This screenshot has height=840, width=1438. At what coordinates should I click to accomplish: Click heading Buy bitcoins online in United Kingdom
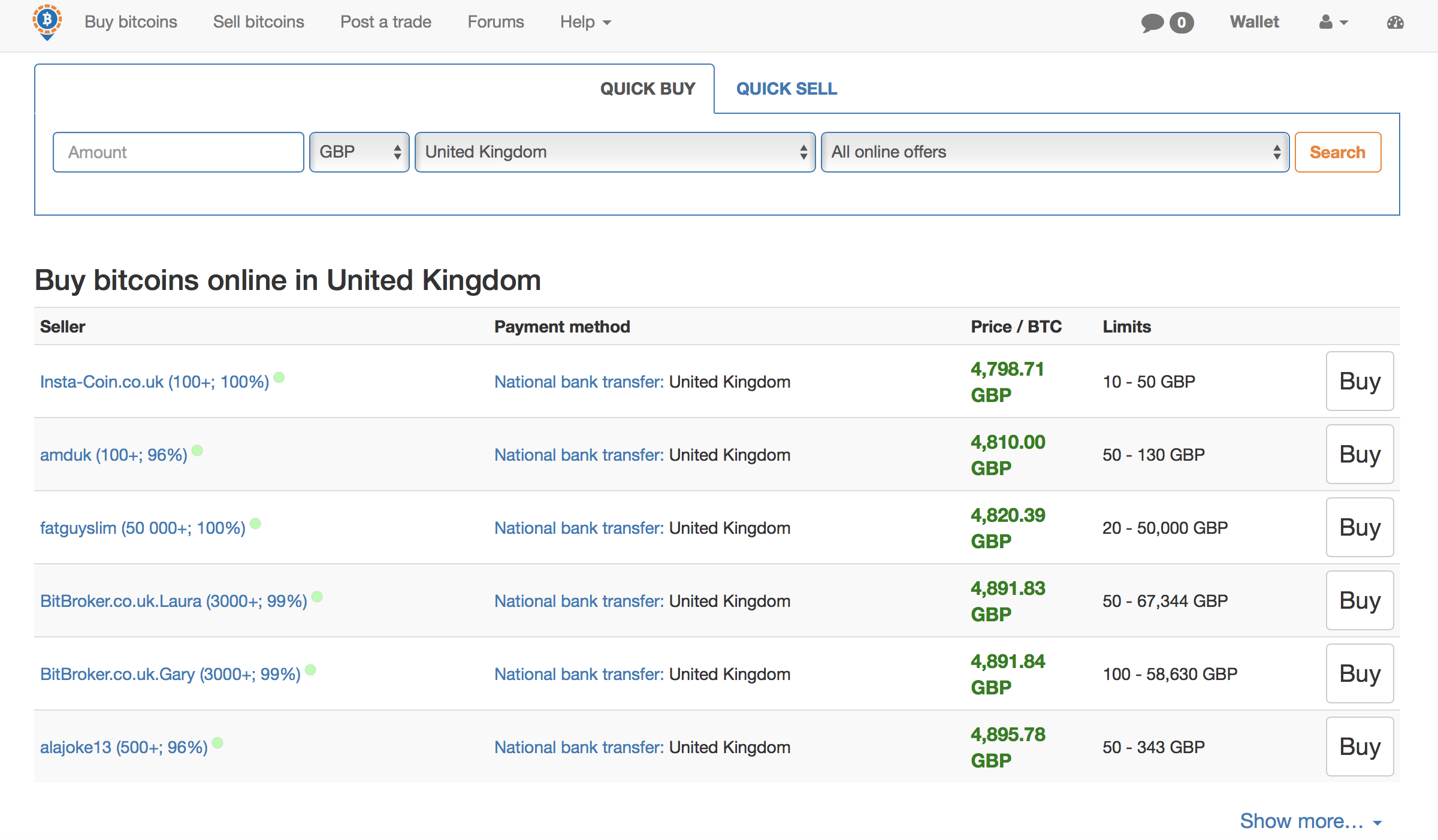click(288, 280)
